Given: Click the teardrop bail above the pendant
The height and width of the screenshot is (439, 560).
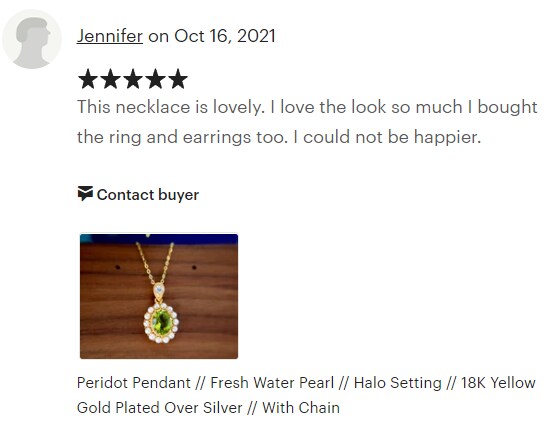Looking at the screenshot, I should (x=159, y=291).
